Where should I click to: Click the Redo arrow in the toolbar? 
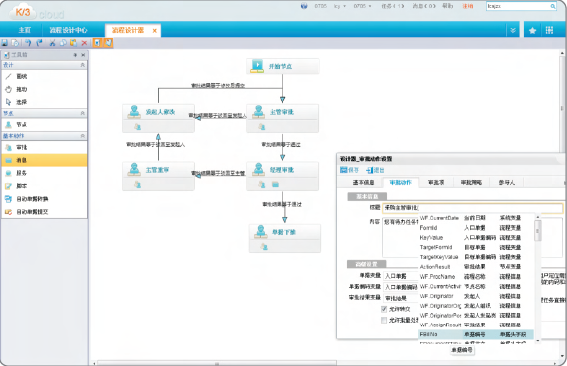tap(39, 43)
